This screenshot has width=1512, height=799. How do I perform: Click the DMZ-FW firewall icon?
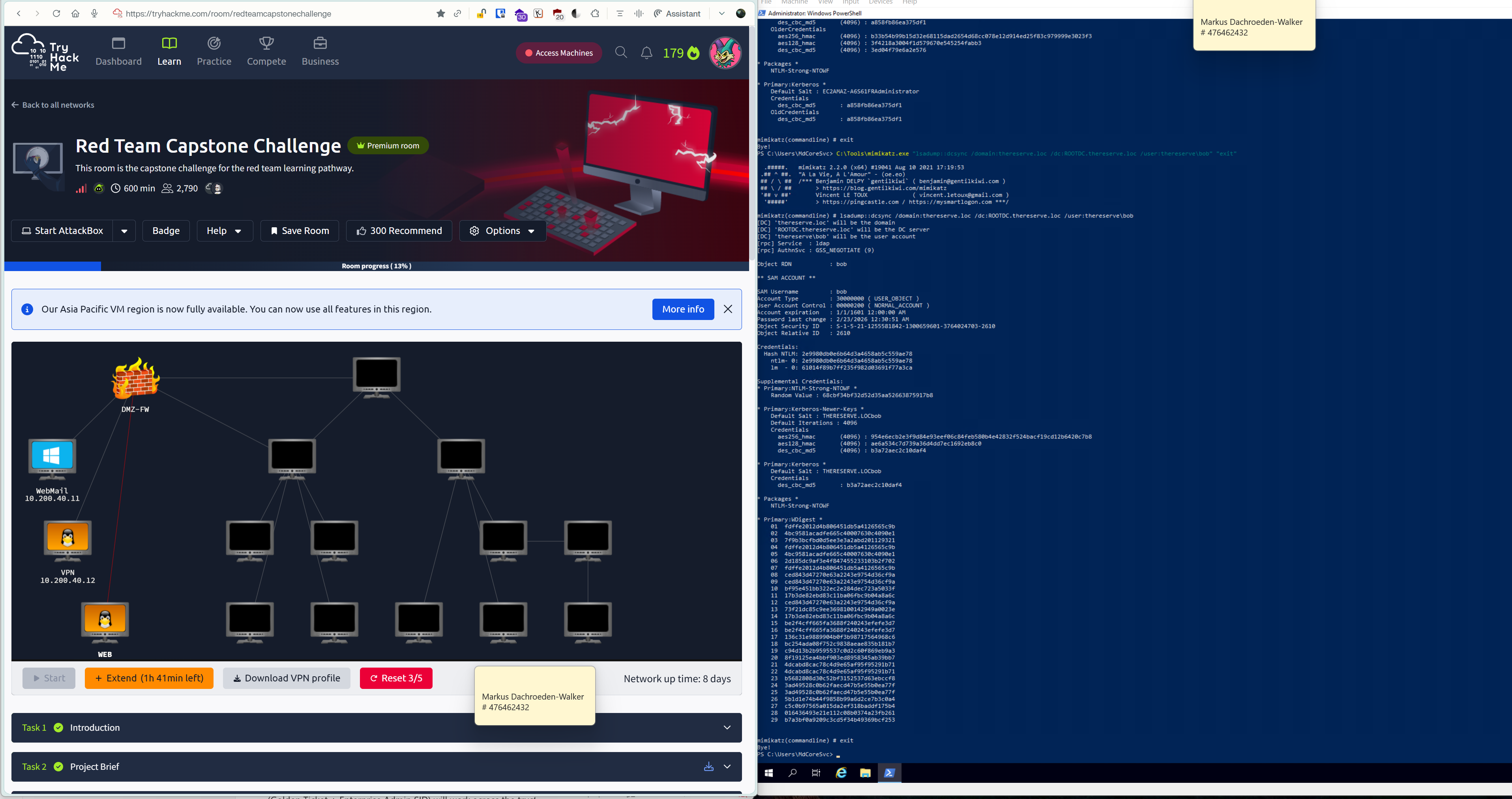[136, 378]
